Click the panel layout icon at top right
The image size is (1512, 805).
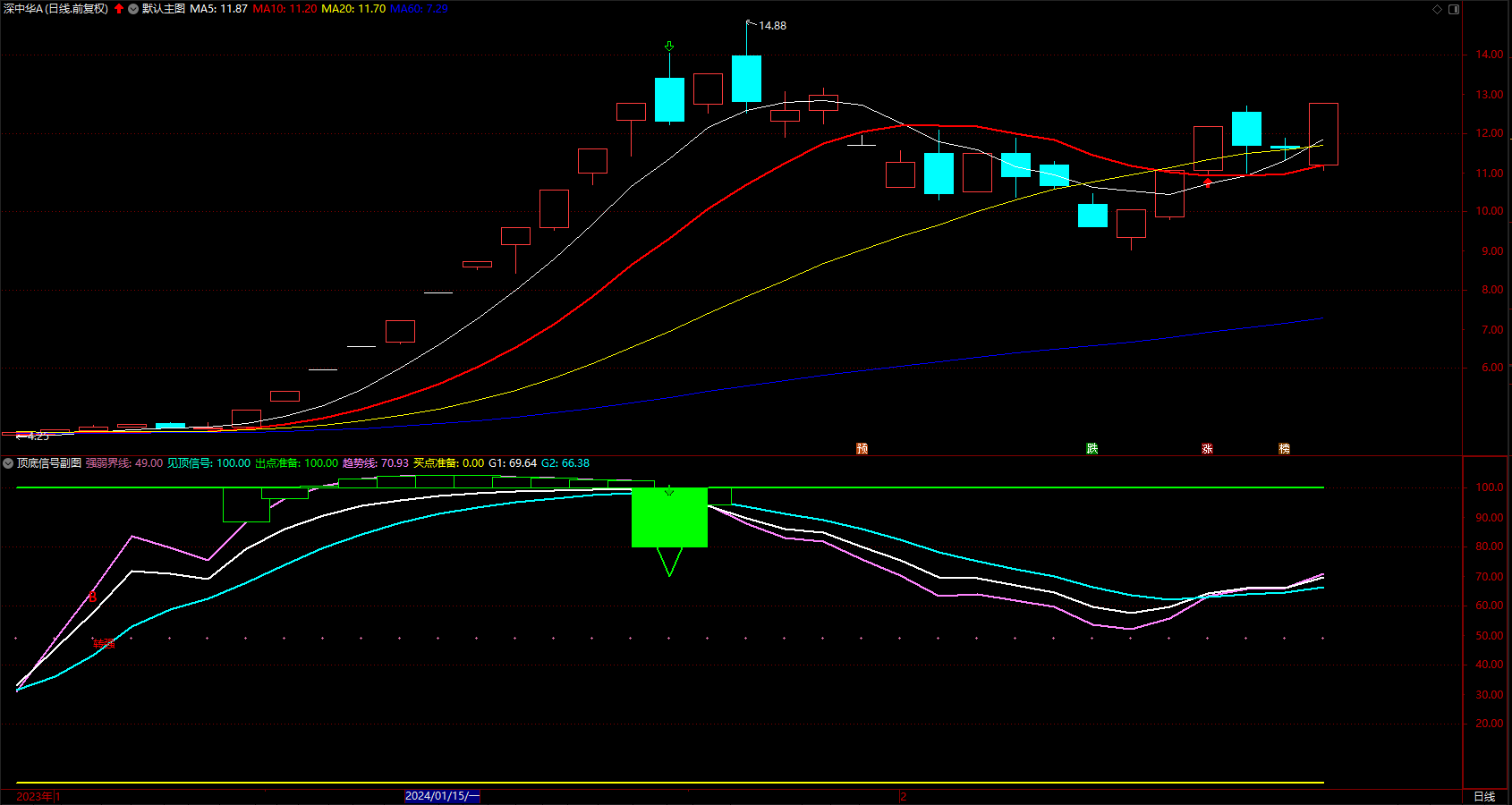(1454, 9)
